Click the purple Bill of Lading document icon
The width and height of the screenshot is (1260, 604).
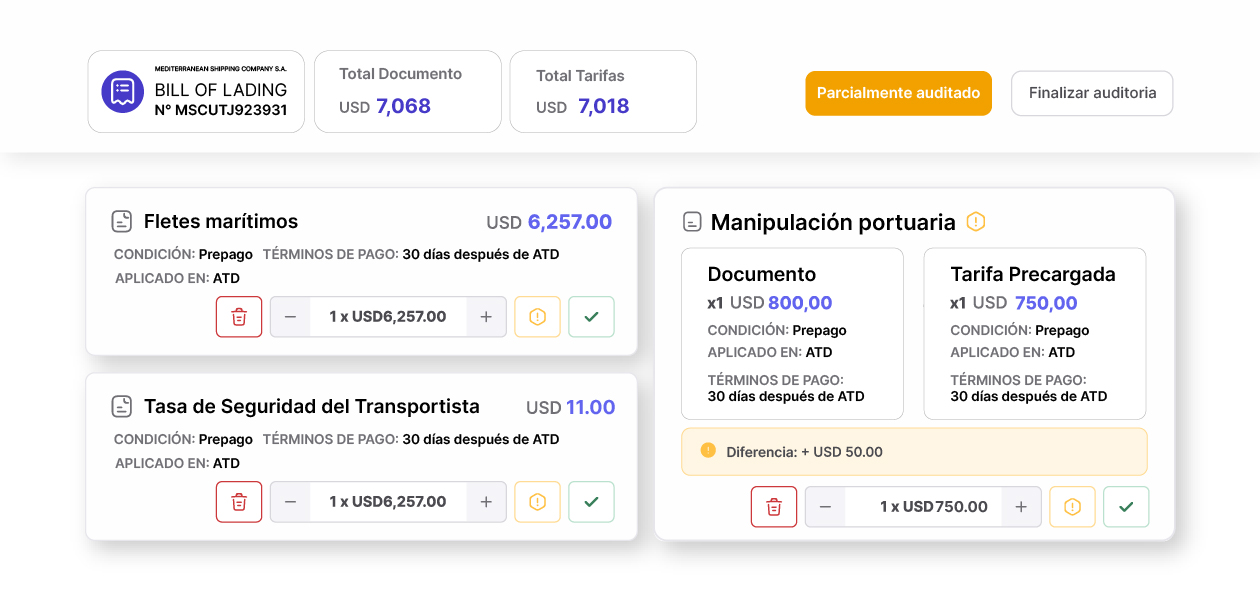(x=123, y=92)
